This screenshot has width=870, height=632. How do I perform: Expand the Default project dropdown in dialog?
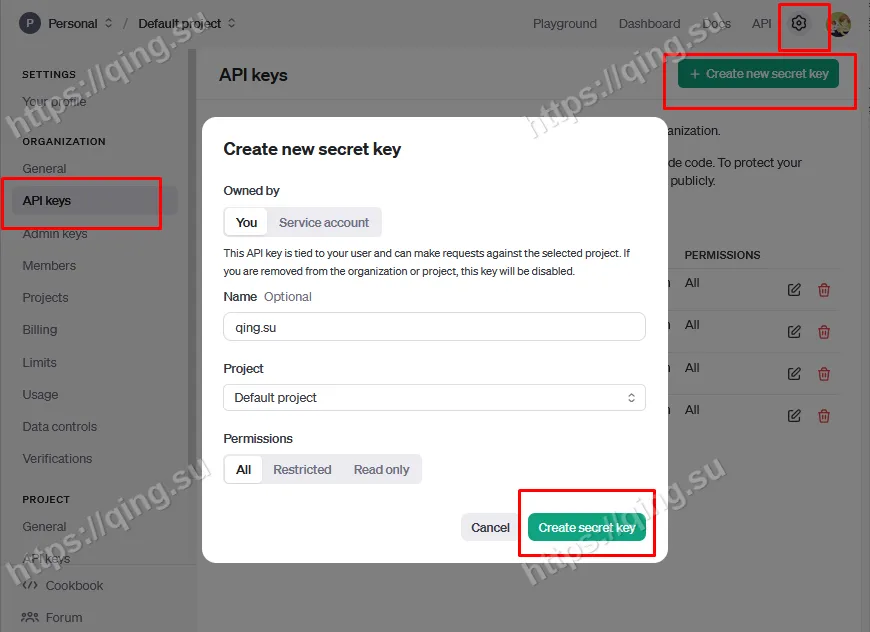click(434, 397)
